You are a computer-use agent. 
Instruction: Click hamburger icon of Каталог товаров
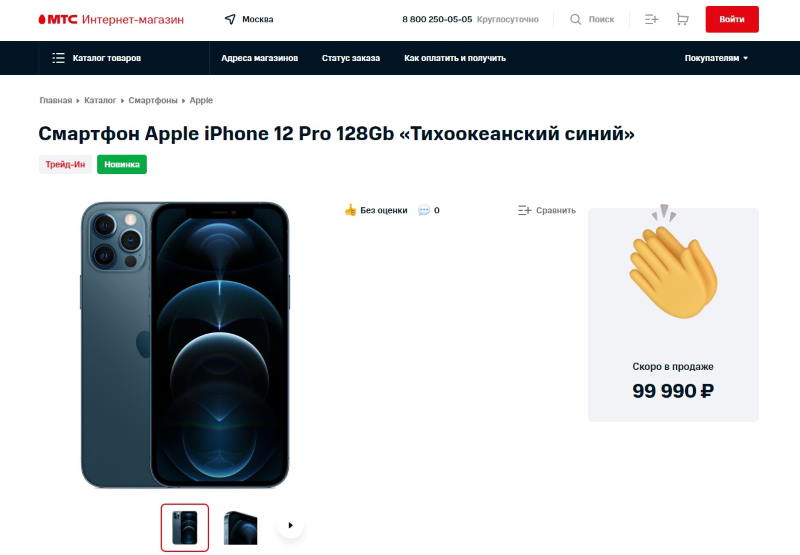(58, 58)
